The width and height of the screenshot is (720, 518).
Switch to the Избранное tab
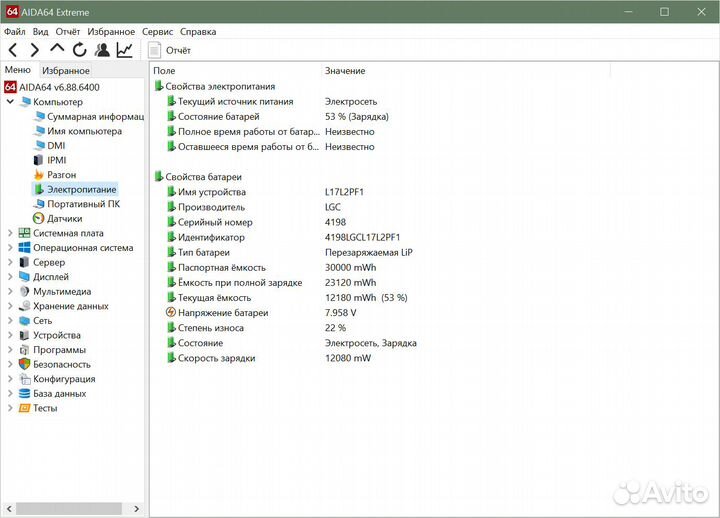(x=66, y=70)
